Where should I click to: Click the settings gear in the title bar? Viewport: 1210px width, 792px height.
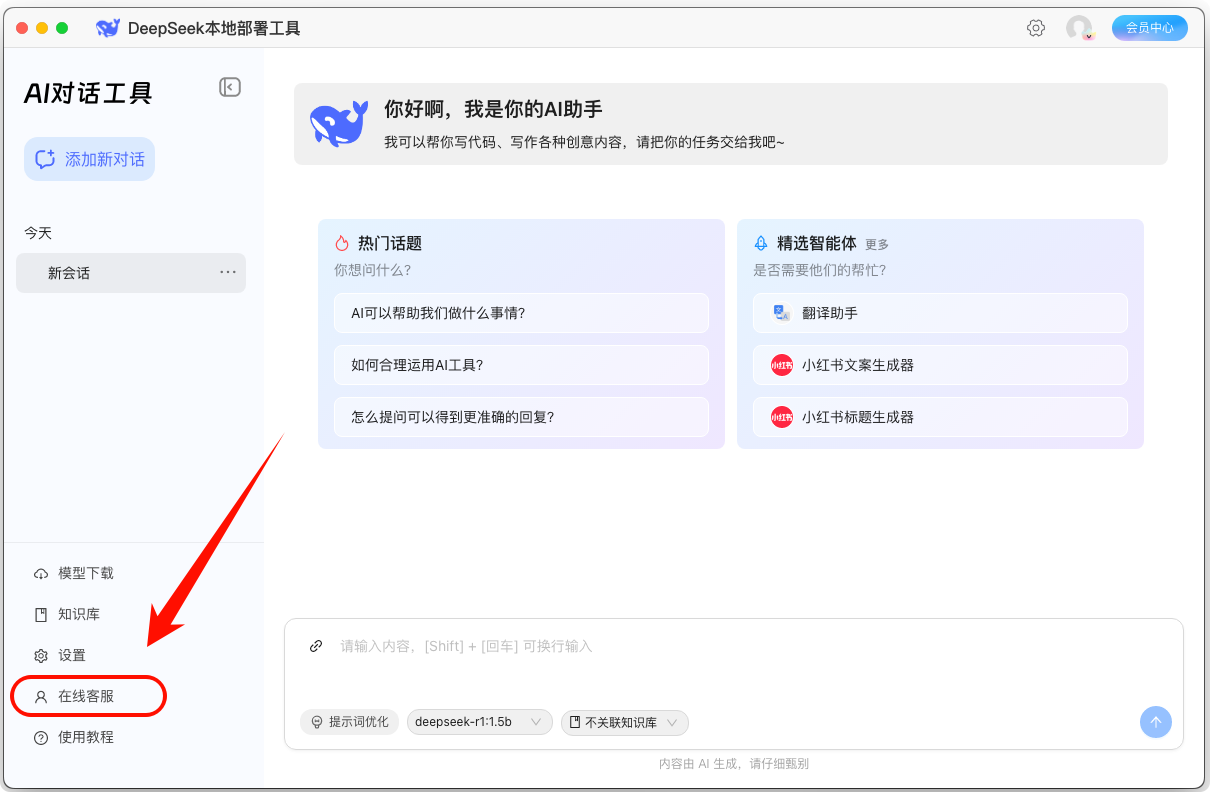(1036, 28)
